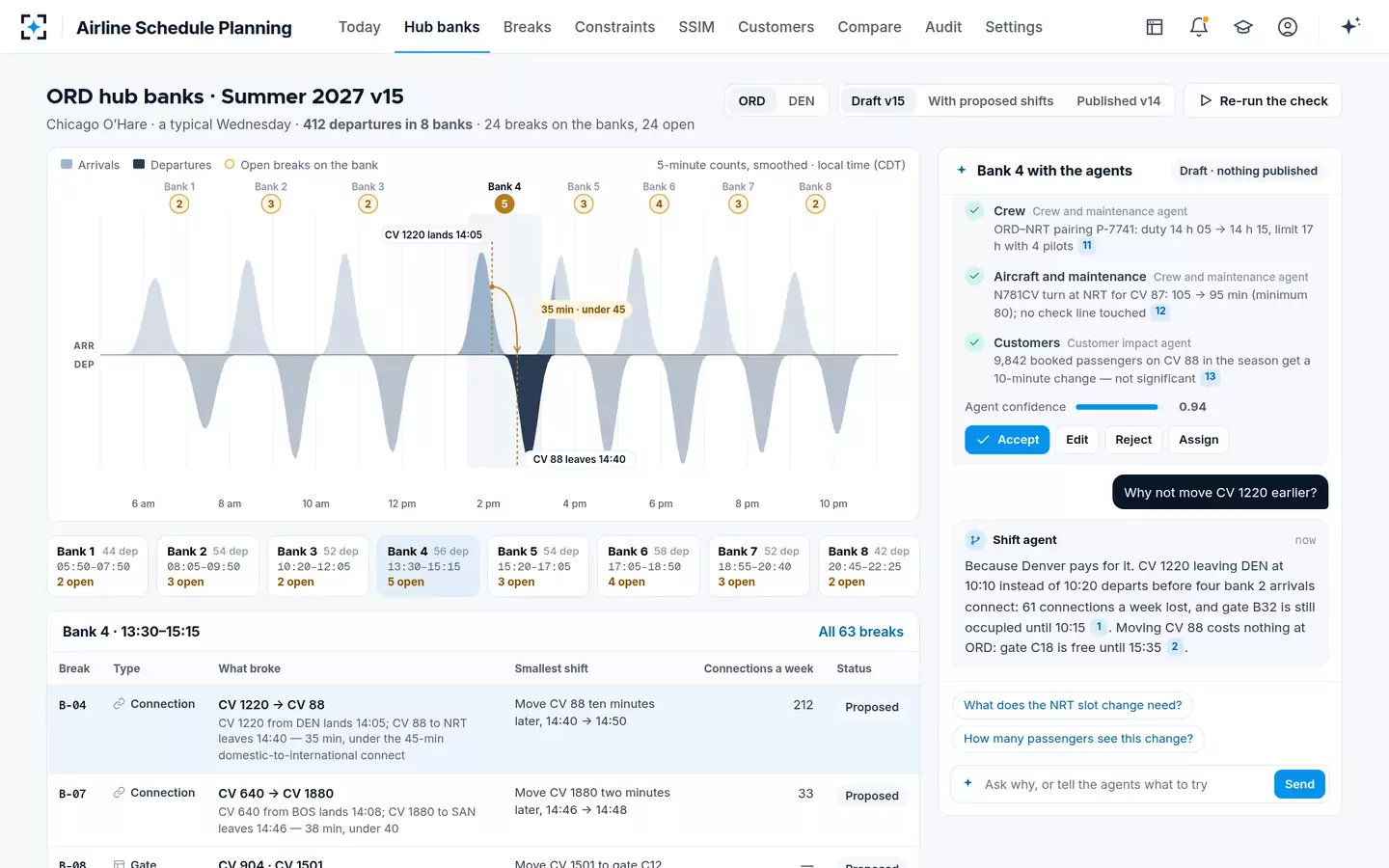Click the Crew agent green check icon
The width and height of the screenshot is (1389, 868).
(x=974, y=210)
